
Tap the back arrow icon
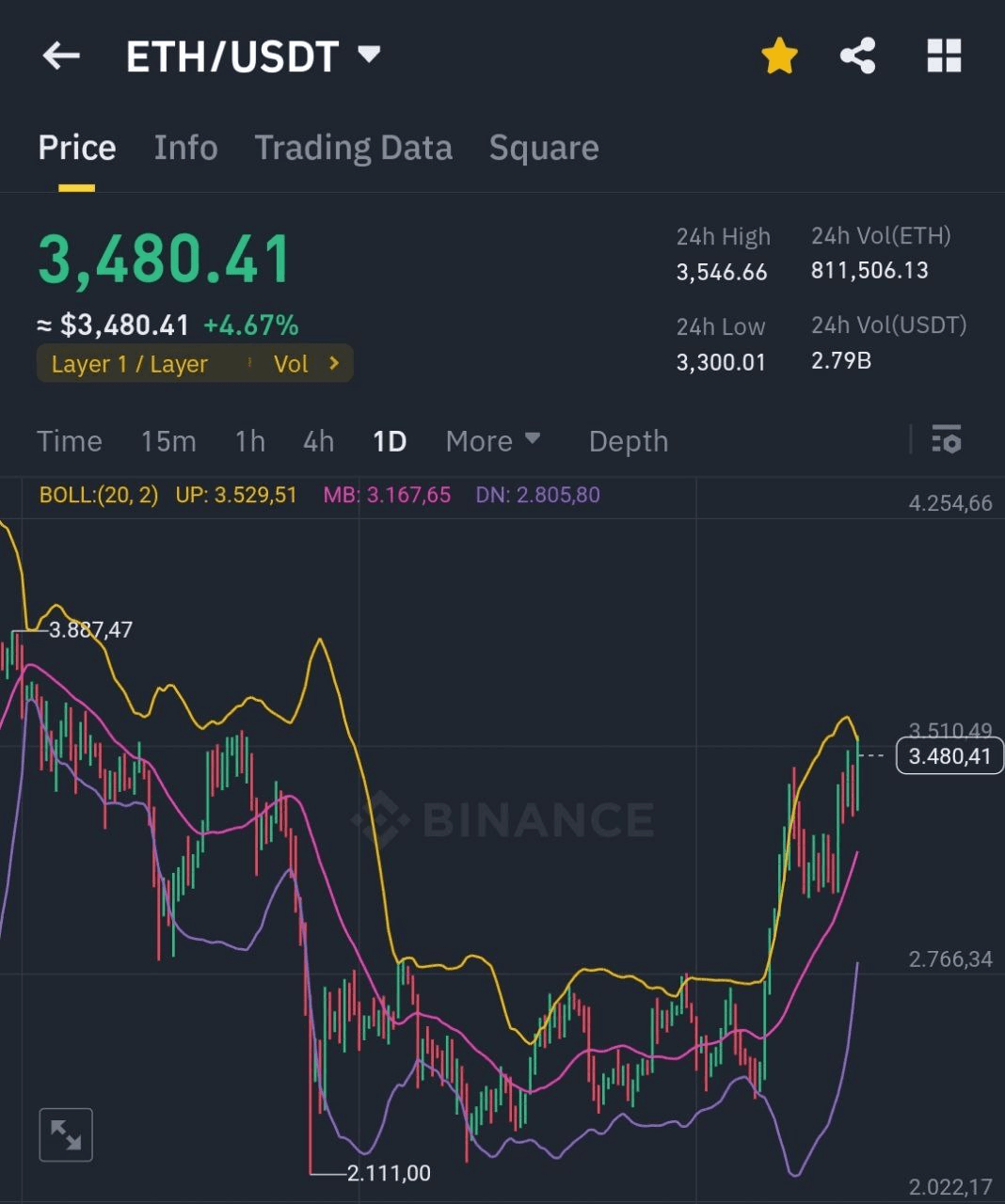coord(61,55)
